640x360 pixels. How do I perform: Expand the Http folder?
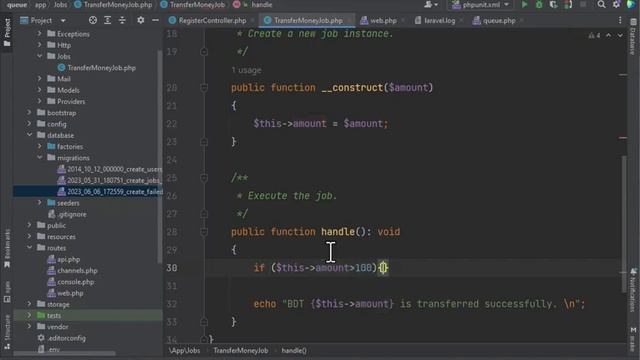[40, 44]
